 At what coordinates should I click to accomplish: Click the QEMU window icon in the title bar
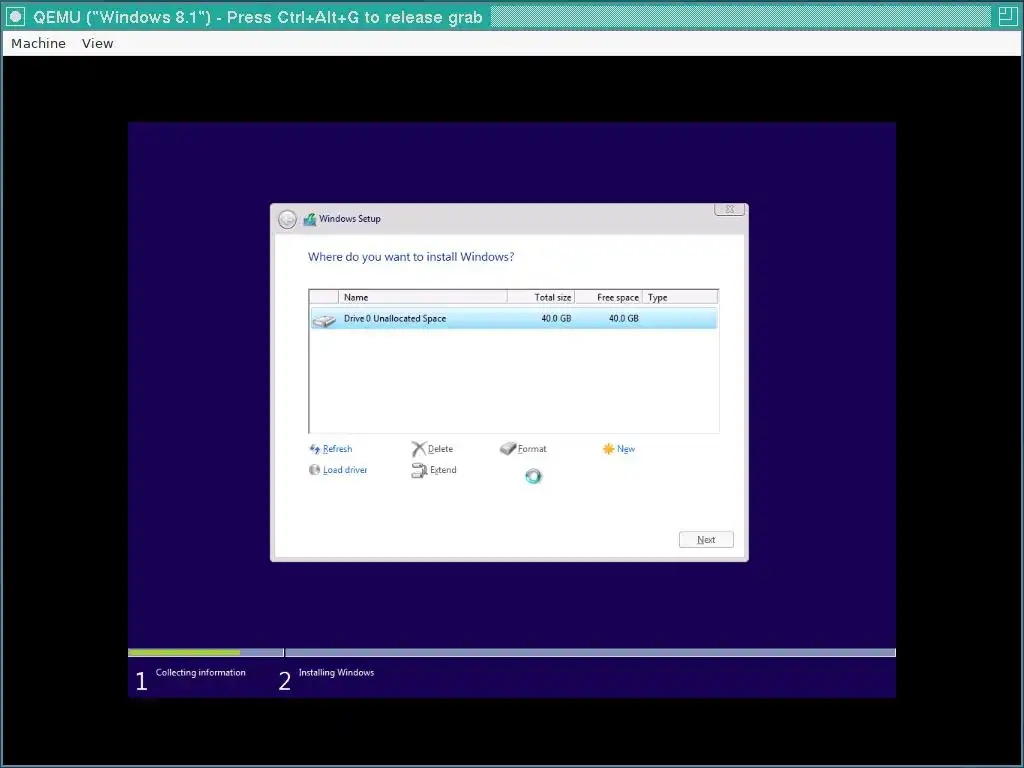point(16,16)
